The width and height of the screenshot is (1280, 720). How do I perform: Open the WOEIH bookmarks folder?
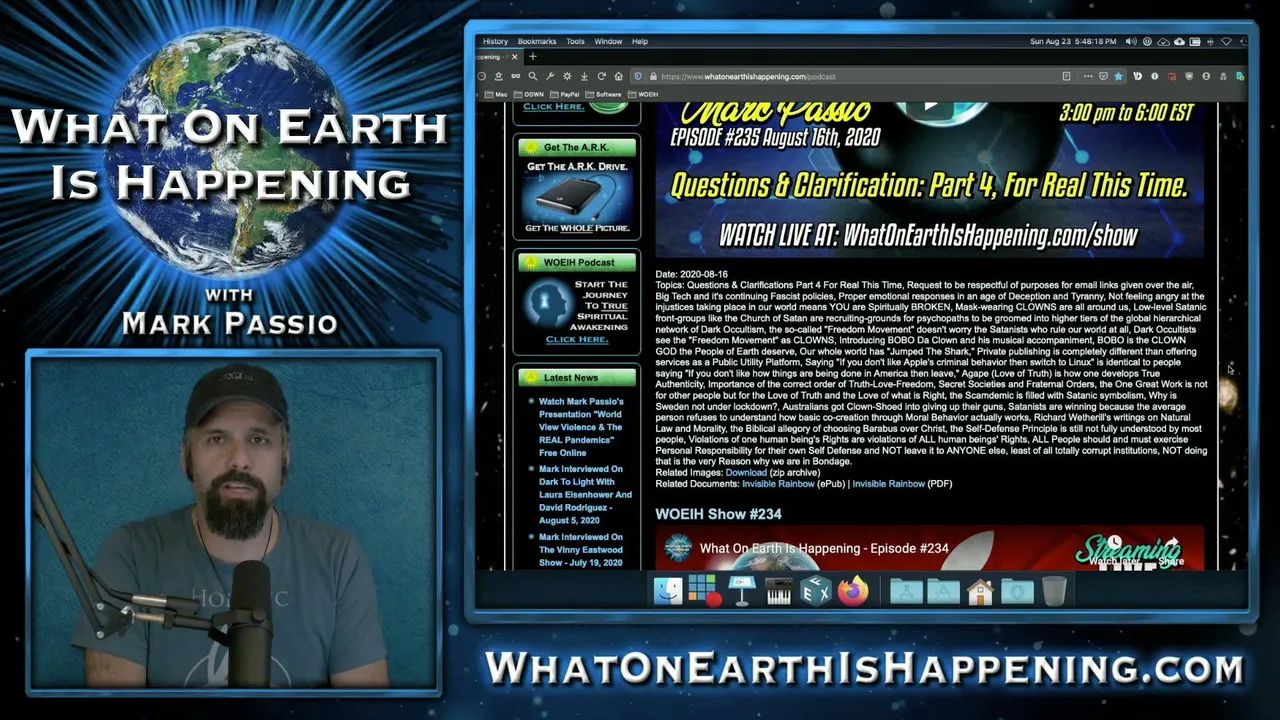[x=644, y=94]
